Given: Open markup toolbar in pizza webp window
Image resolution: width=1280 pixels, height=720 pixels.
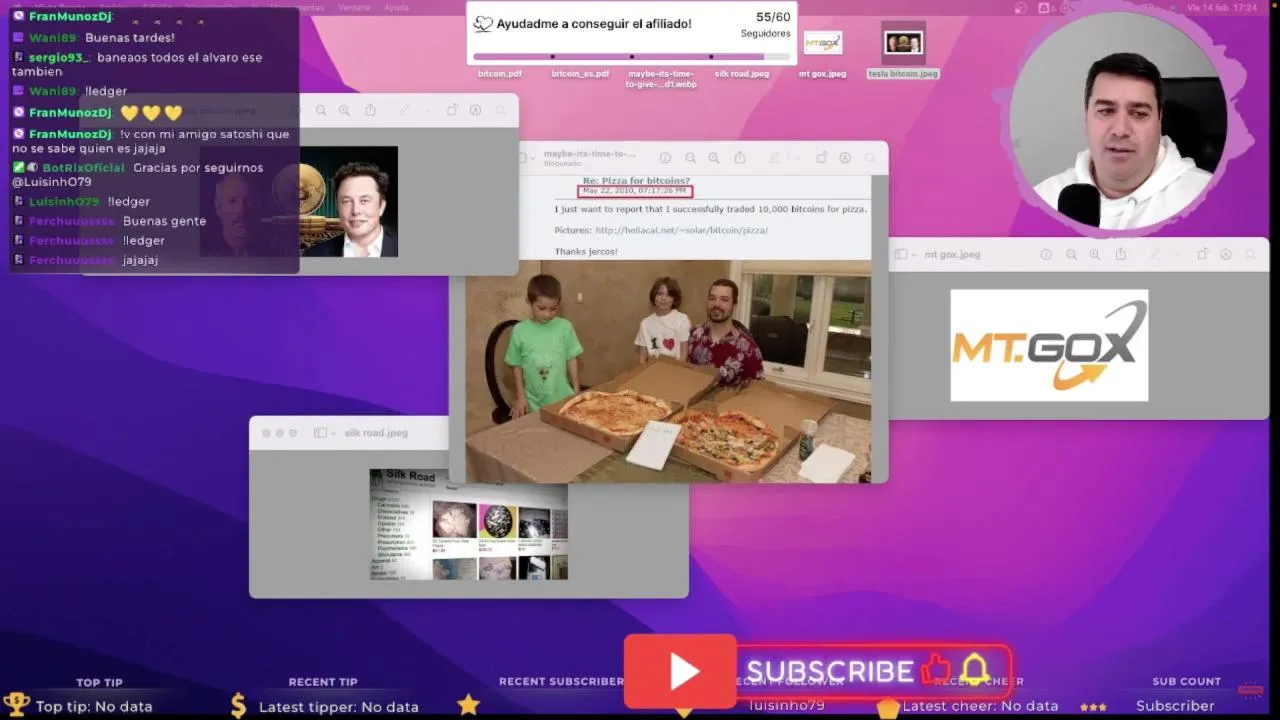Looking at the screenshot, I should click(x=845, y=158).
